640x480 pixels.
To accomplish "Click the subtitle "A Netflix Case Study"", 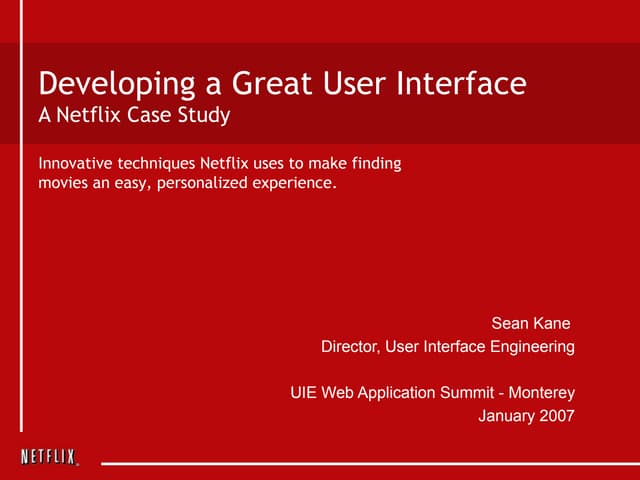I will (134, 115).
